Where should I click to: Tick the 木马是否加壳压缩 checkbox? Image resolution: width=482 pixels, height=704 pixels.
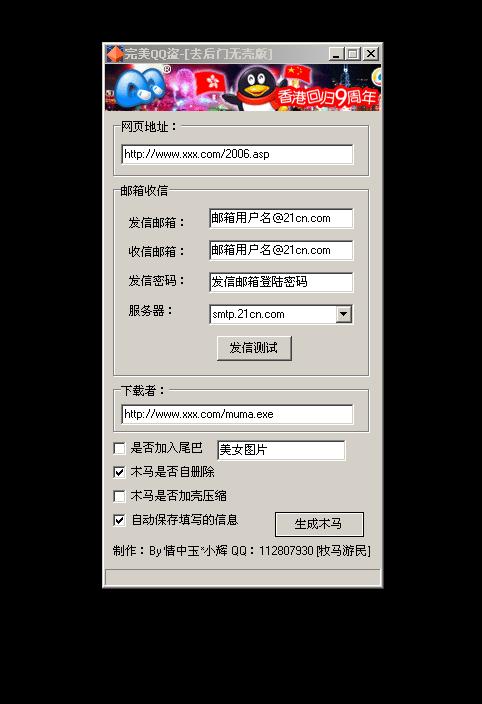(x=119, y=496)
